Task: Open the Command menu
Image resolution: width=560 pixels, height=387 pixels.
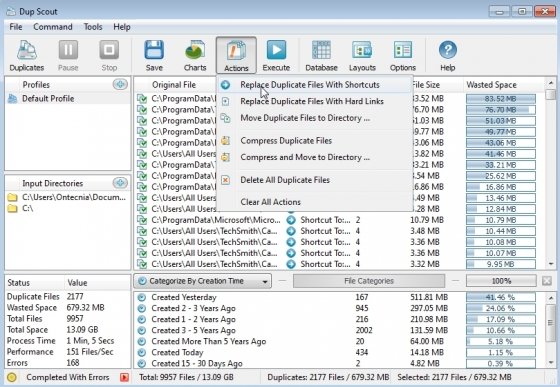Action: coord(52,27)
